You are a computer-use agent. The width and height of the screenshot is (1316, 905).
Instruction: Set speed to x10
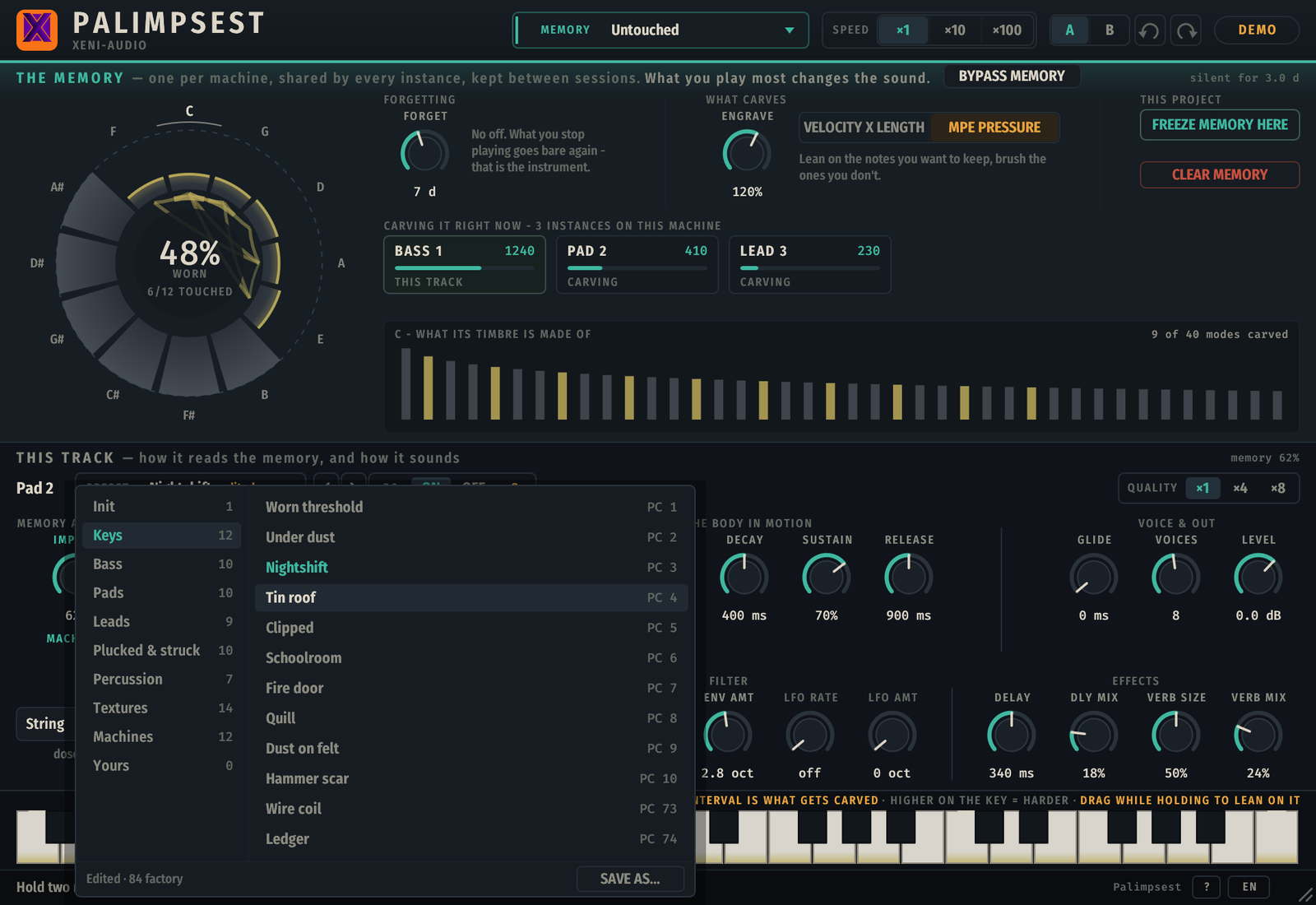coord(954,30)
